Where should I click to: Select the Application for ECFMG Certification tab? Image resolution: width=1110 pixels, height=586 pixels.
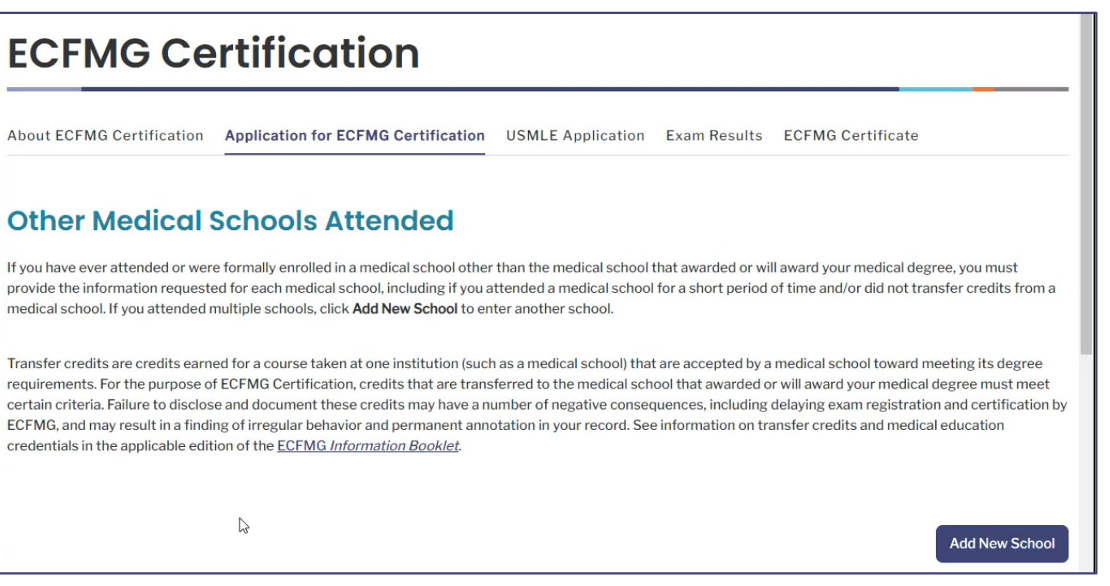355,135
